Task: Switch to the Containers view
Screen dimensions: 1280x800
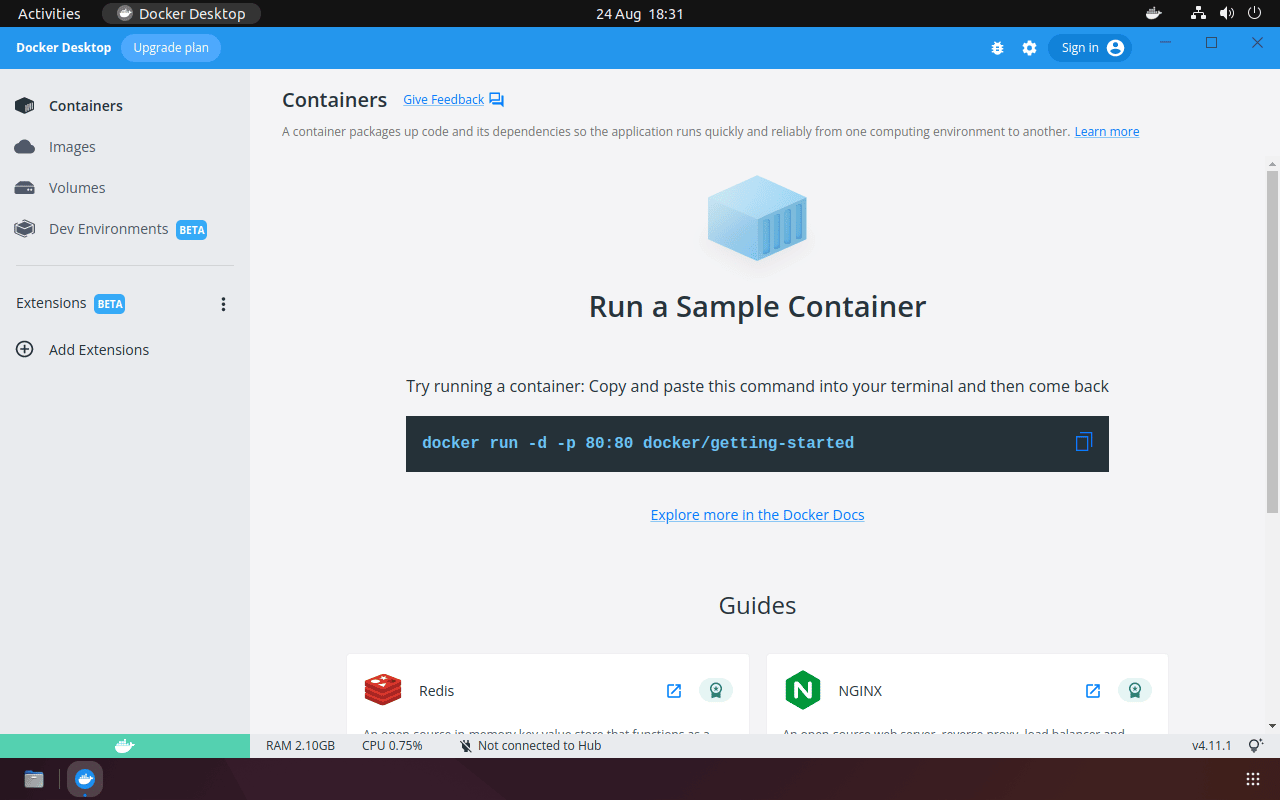Action: pyautogui.click(x=85, y=105)
